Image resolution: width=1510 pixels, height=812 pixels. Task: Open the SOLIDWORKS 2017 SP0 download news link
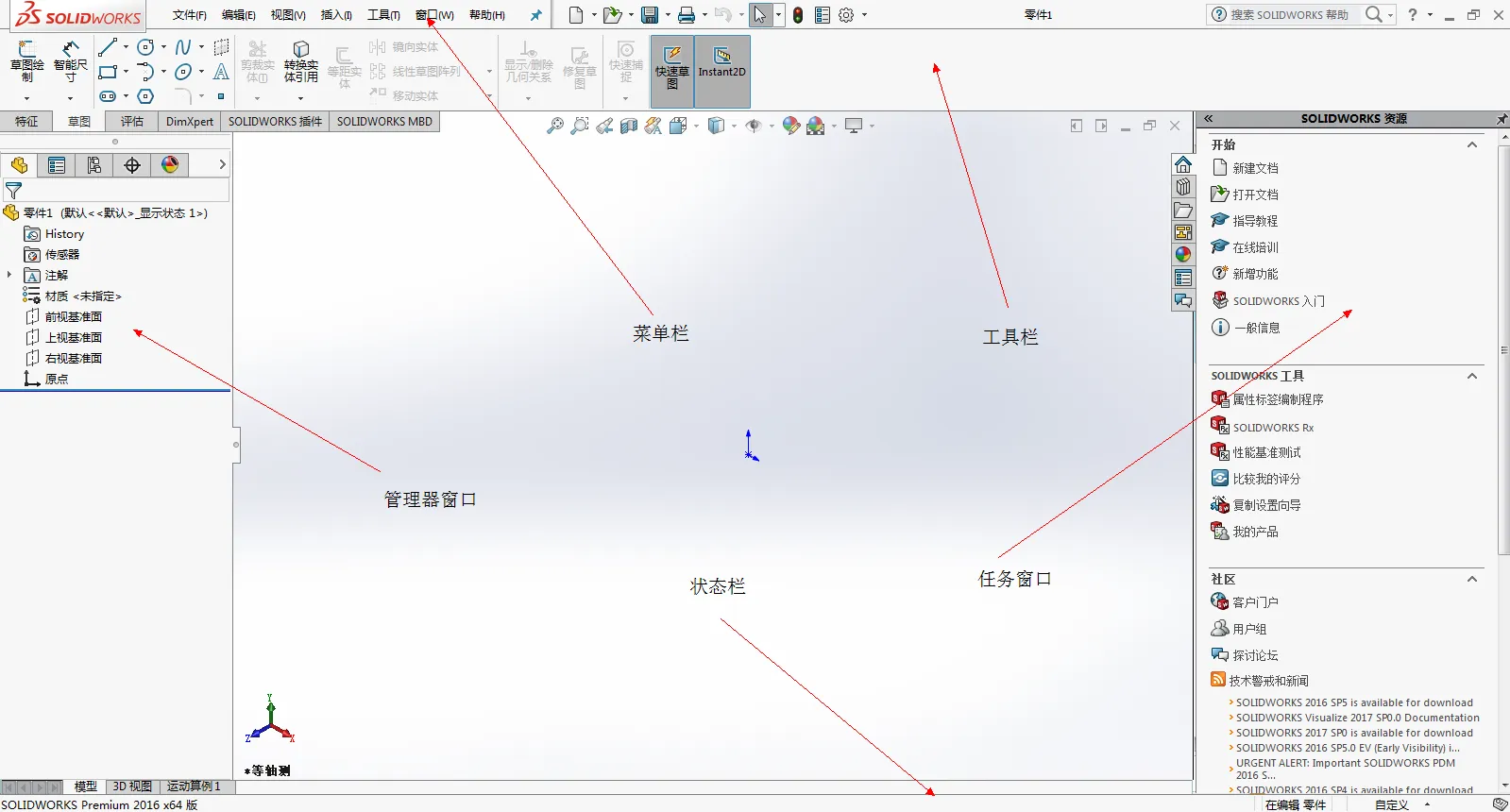pos(1354,733)
